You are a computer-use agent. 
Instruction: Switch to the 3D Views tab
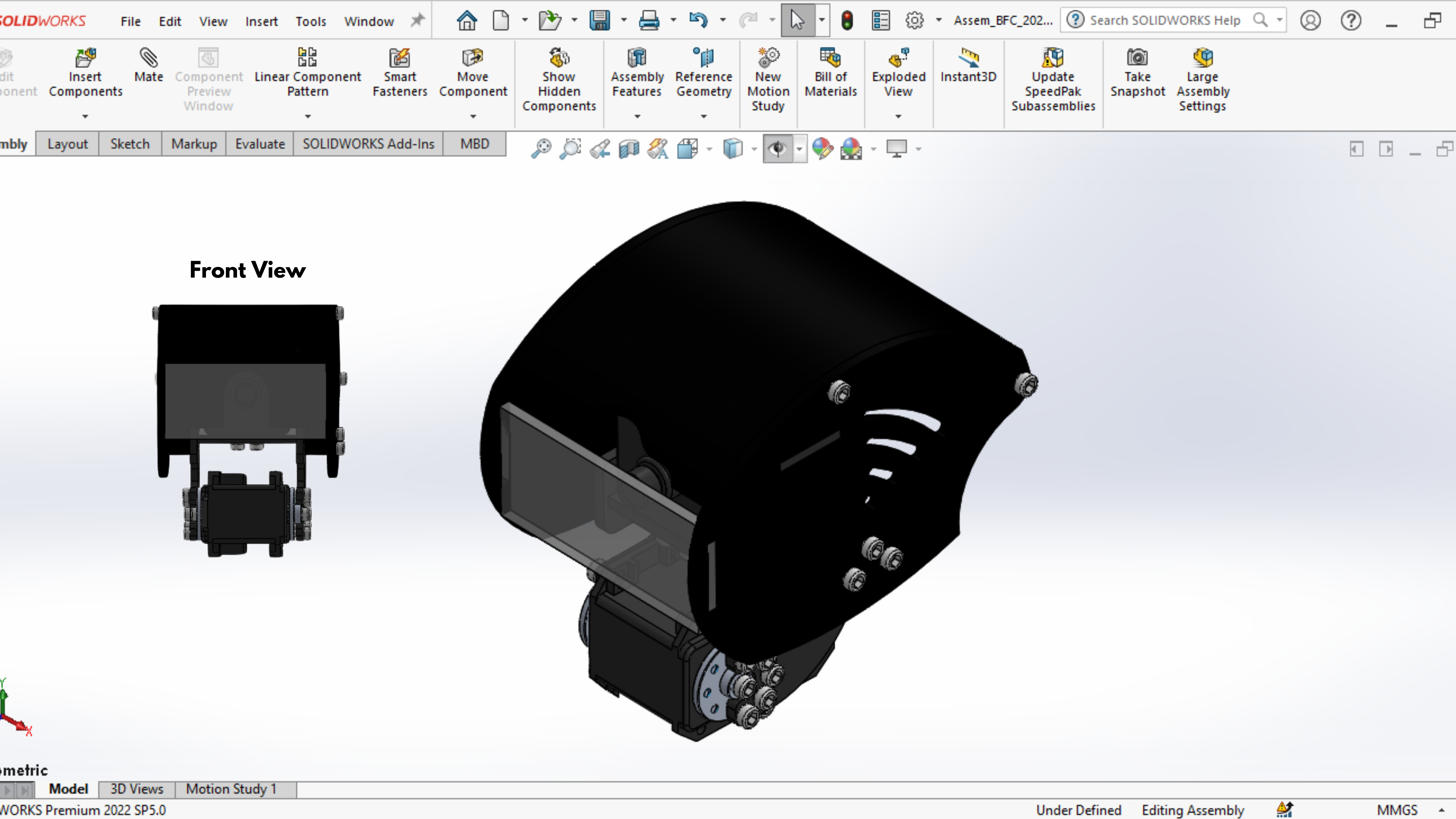[x=137, y=789]
